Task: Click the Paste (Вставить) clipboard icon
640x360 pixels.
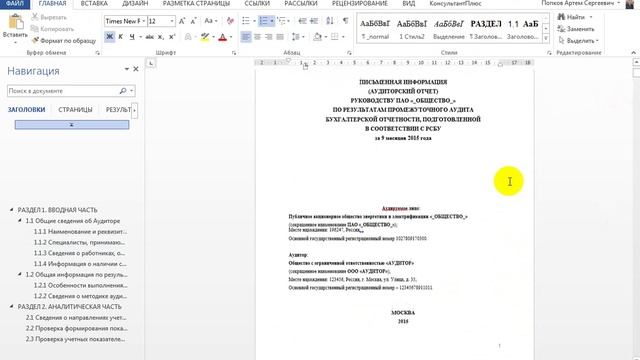Action: [15, 22]
